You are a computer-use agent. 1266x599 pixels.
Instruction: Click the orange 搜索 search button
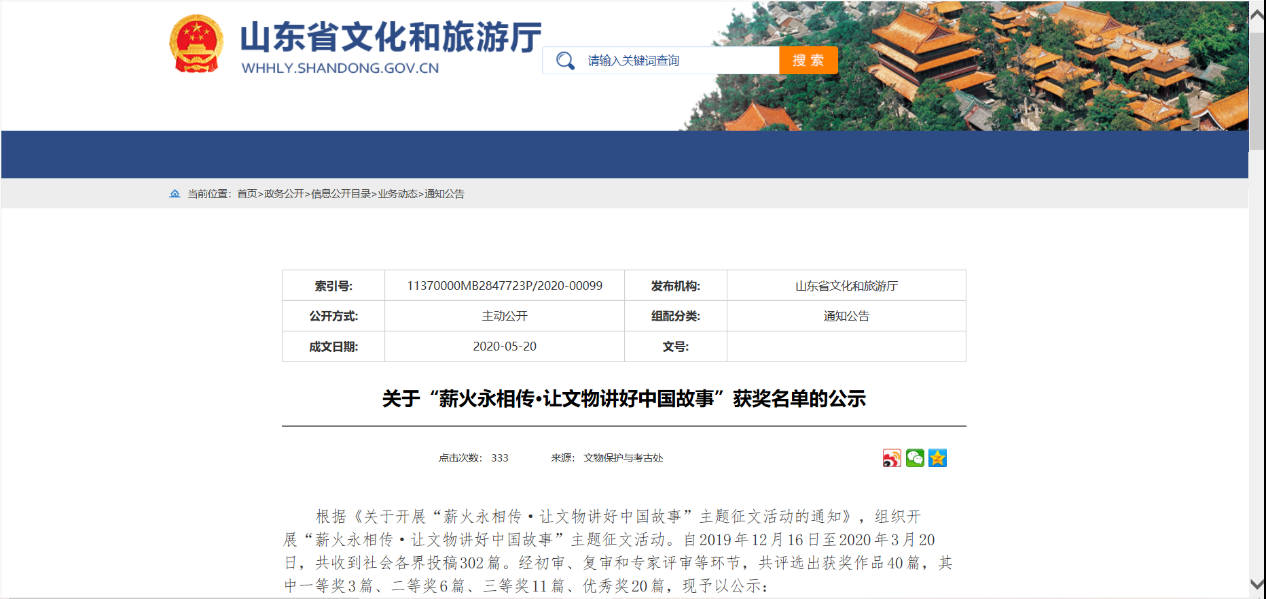pos(808,60)
